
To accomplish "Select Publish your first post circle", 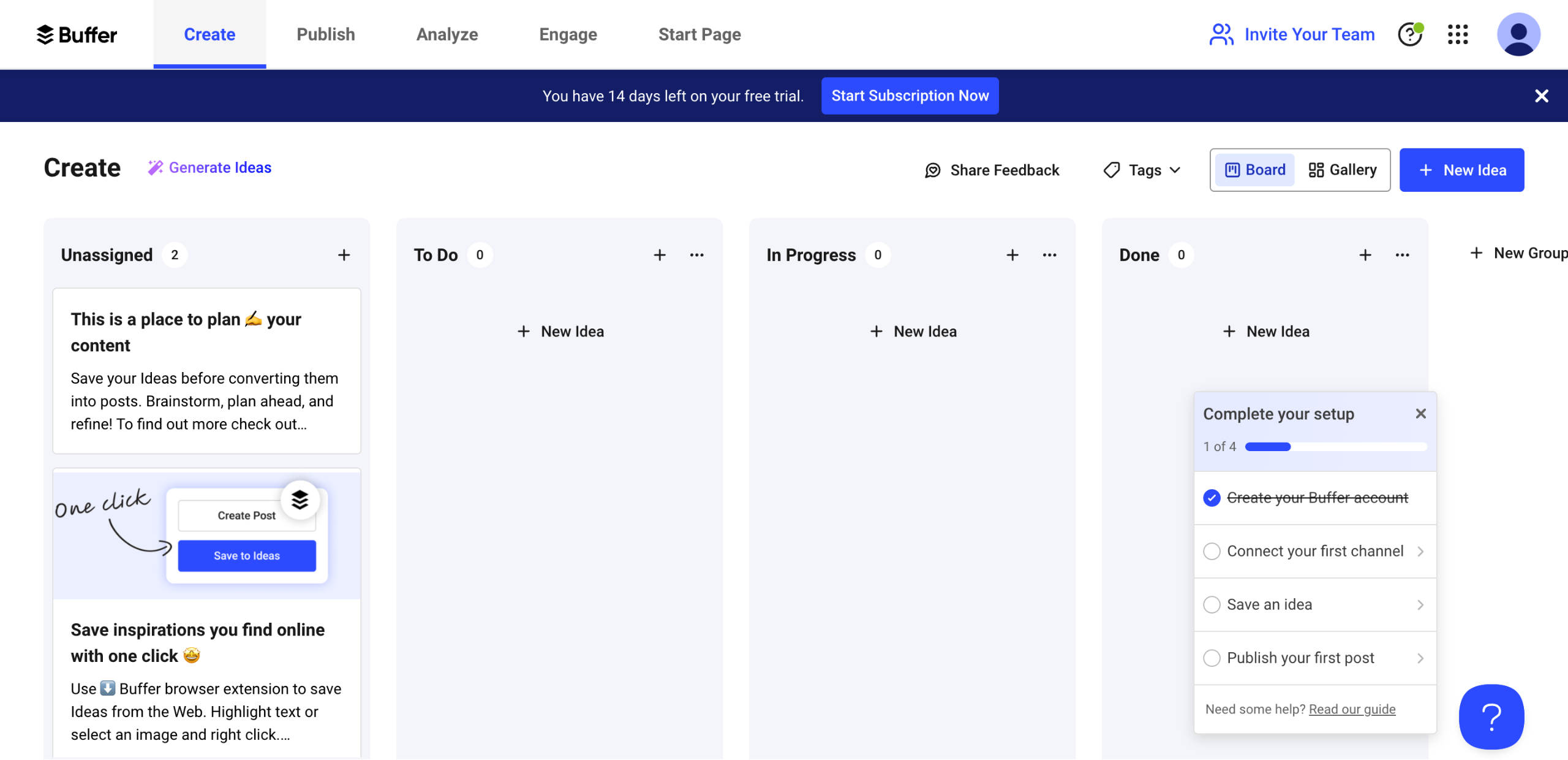I will [x=1212, y=658].
